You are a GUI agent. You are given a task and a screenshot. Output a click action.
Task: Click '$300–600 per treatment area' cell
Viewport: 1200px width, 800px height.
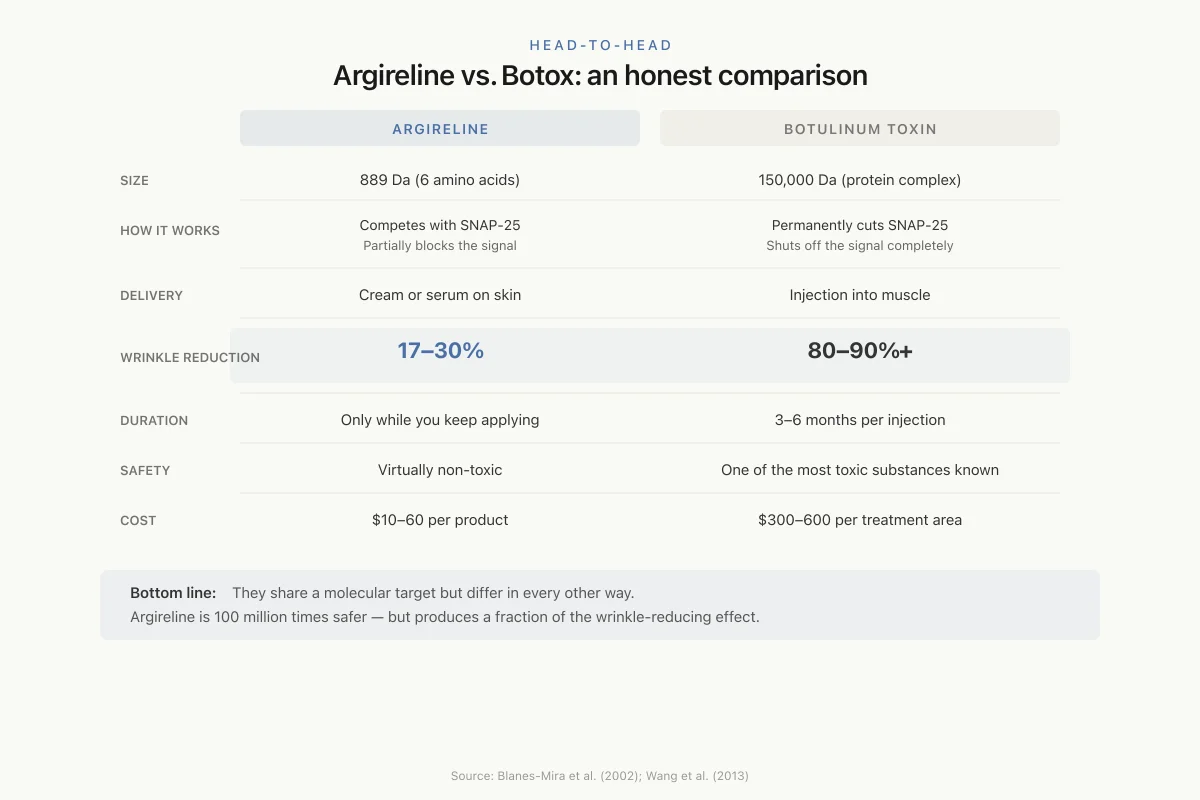(x=860, y=520)
